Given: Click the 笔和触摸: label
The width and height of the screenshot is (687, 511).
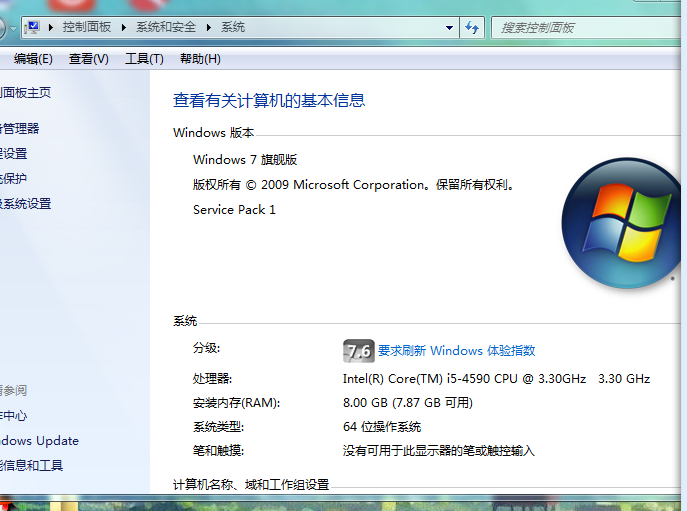Looking at the screenshot, I should pos(218,451).
